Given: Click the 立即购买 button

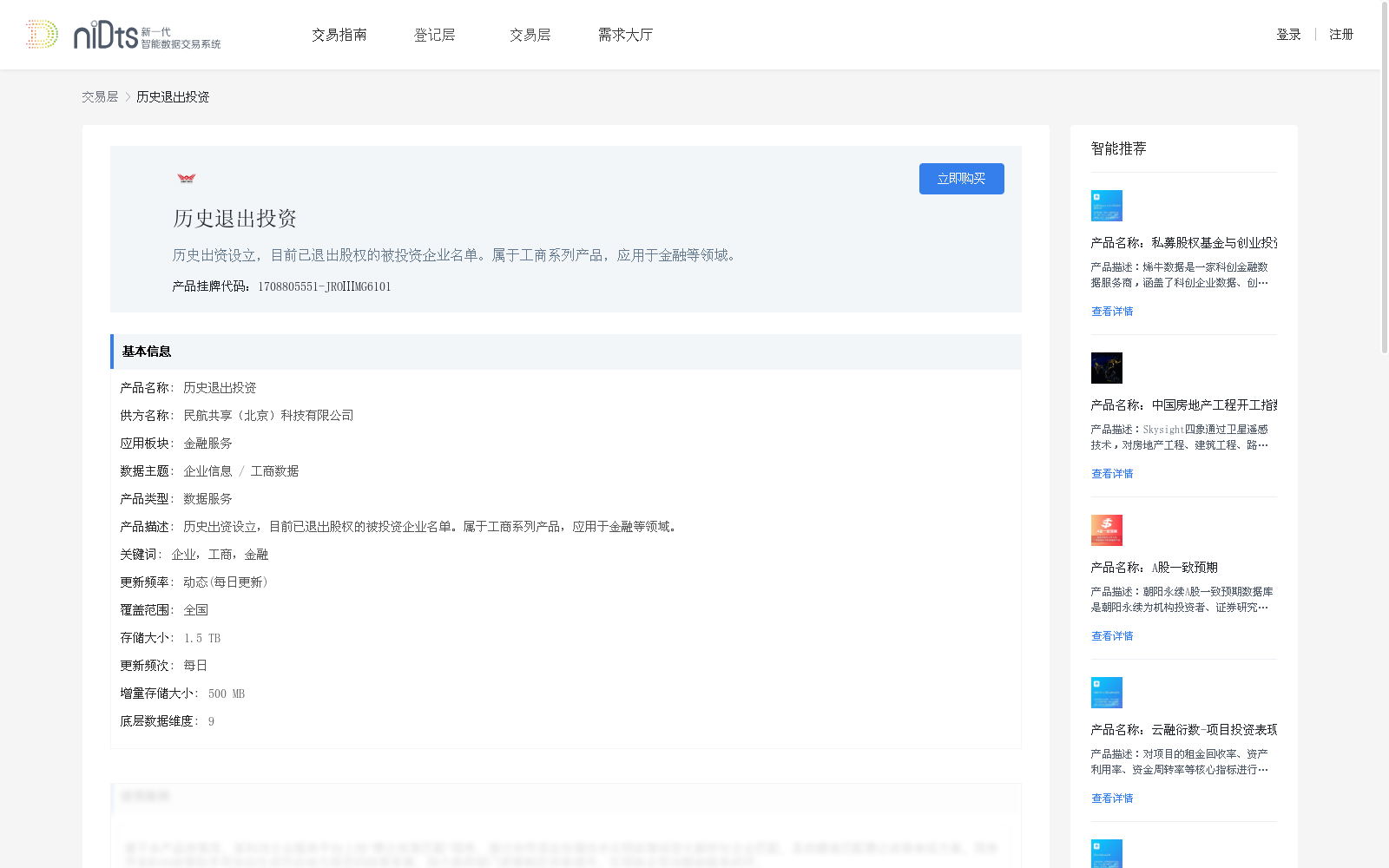Looking at the screenshot, I should coord(962,179).
